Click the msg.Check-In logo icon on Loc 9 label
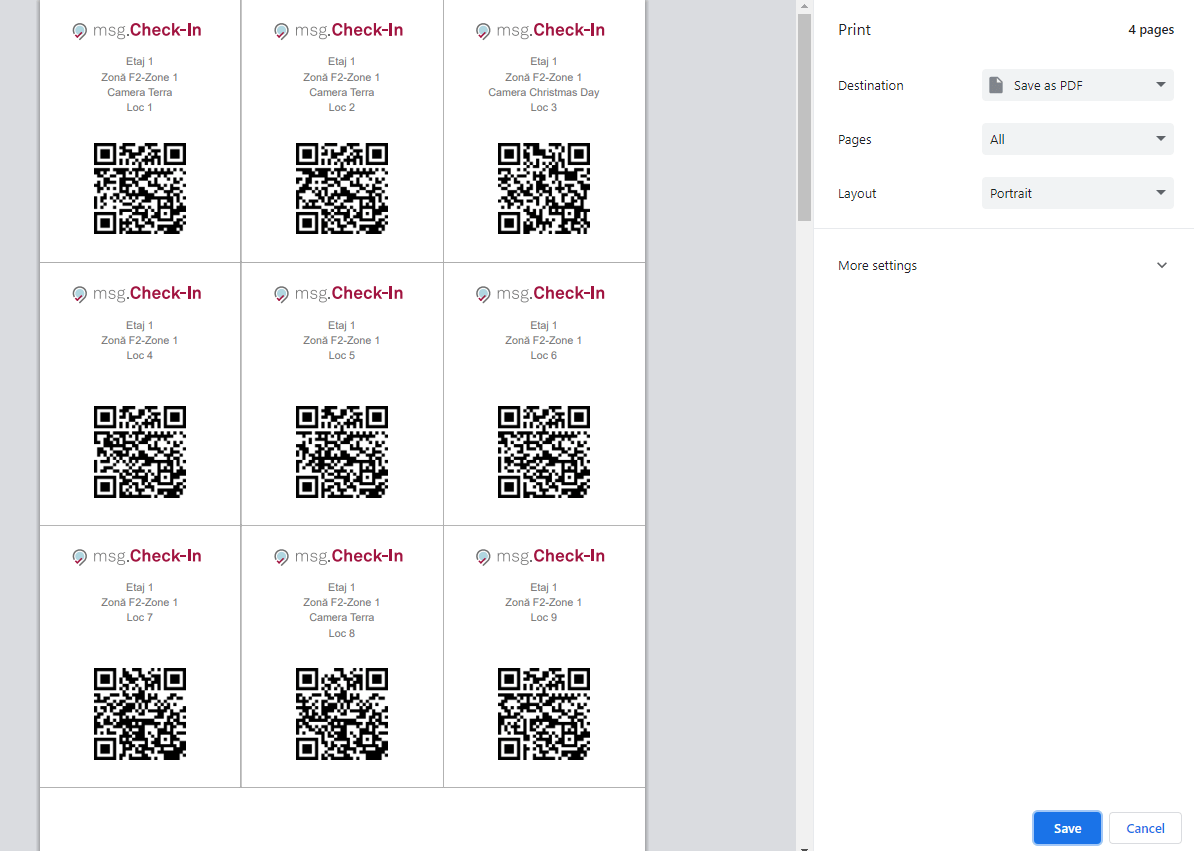Image resolution: width=1194 pixels, height=851 pixels. 483,557
